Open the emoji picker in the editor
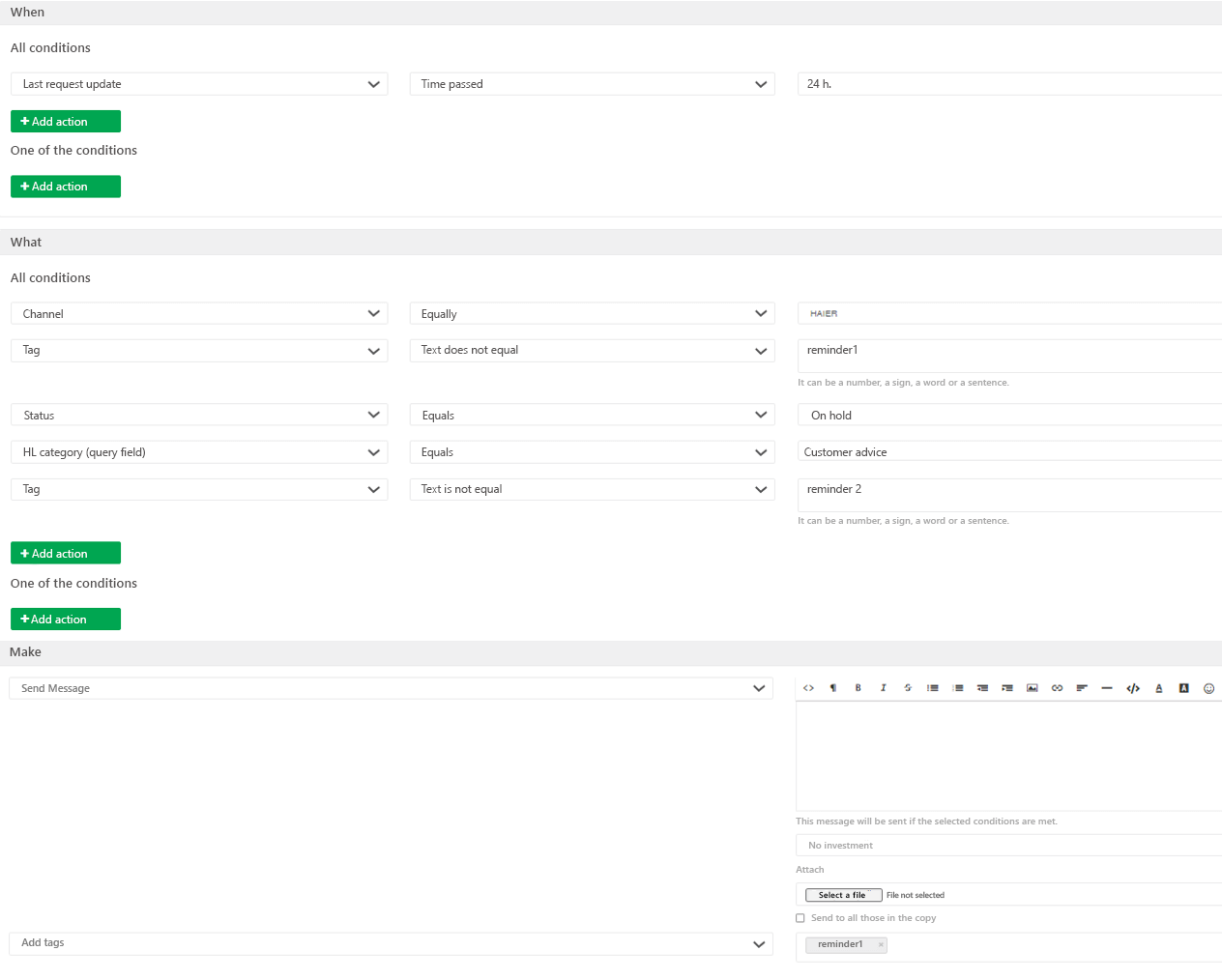The height and width of the screenshot is (980, 1222). click(x=1208, y=688)
